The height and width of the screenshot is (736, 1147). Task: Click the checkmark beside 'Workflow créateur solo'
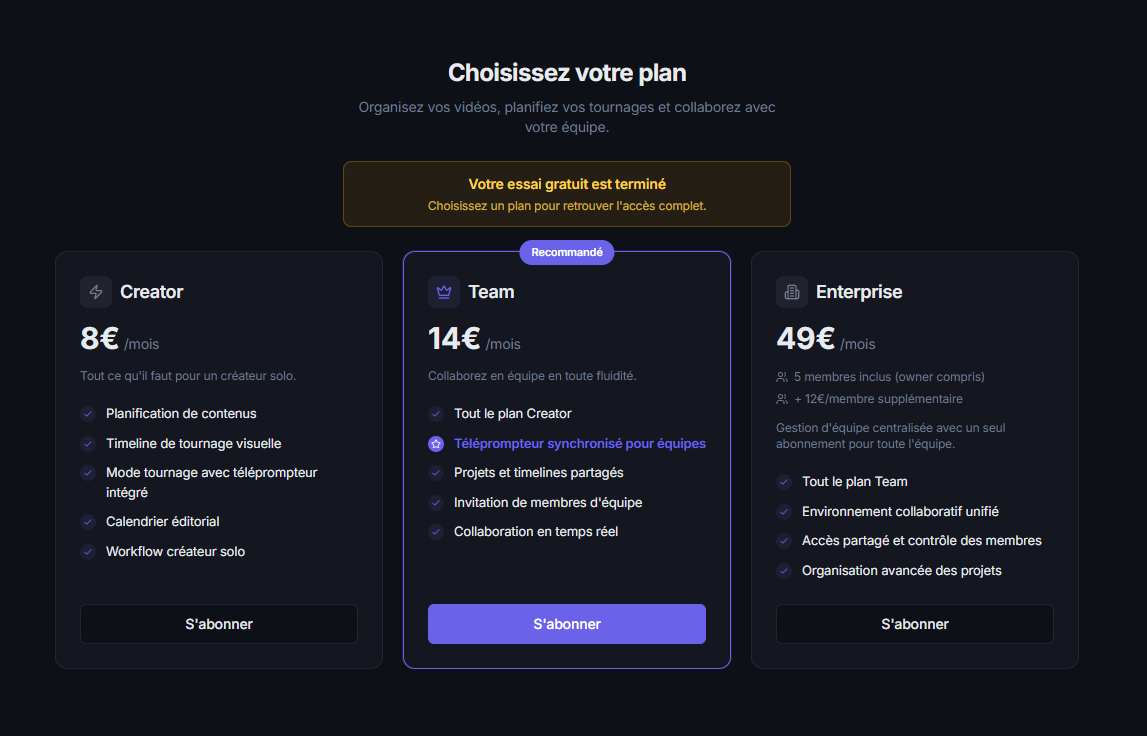pyautogui.click(x=87, y=551)
